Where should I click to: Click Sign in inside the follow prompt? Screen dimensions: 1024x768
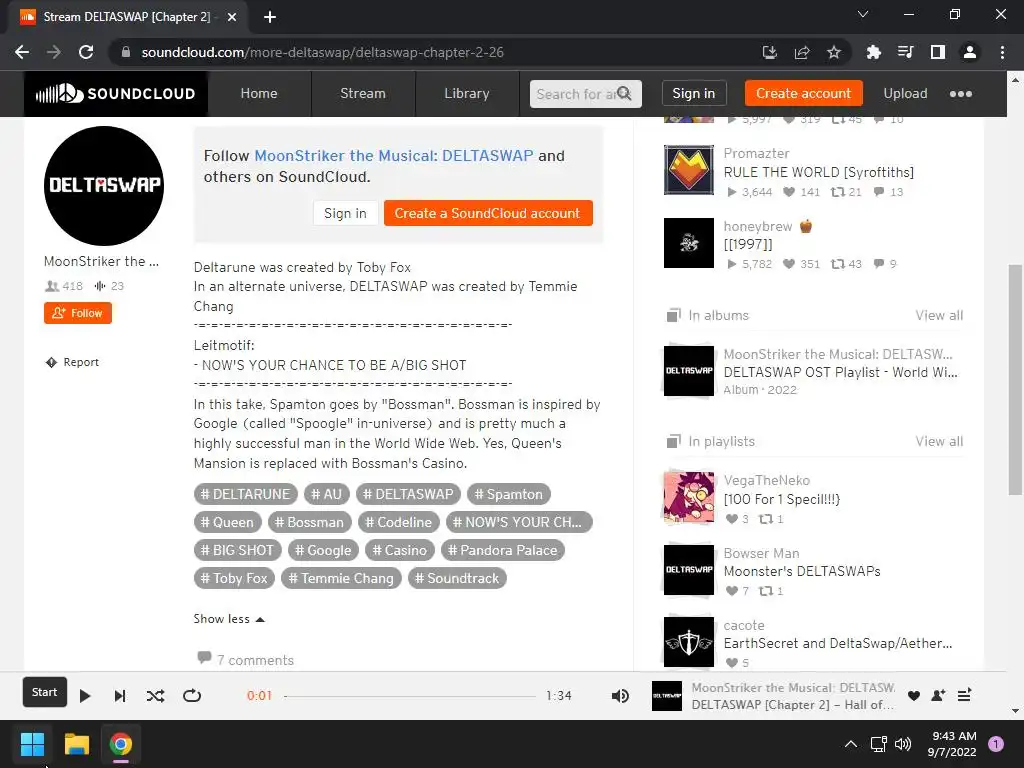click(345, 213)
